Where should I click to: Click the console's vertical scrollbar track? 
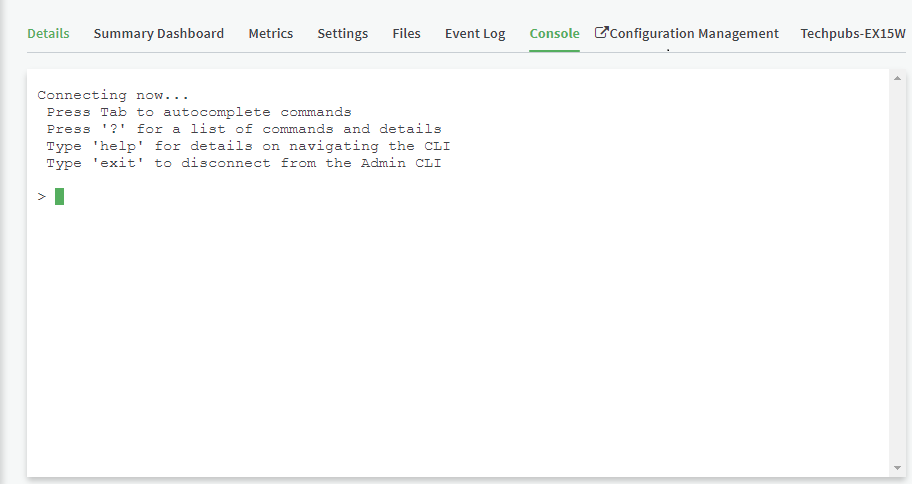(x=896, y=270)
